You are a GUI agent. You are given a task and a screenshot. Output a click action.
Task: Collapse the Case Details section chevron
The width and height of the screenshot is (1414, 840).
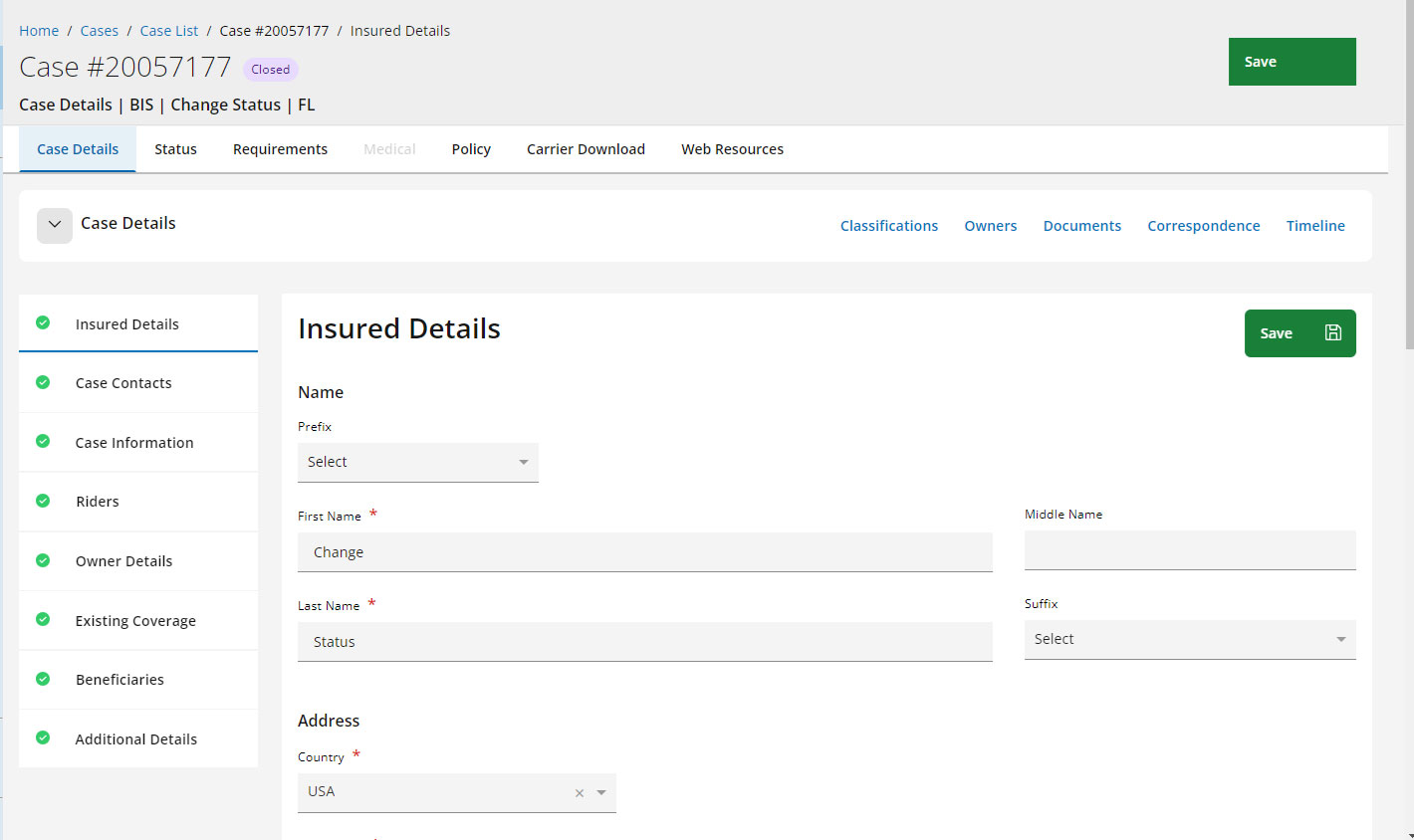pyautogui.click(x=55, y=225)
